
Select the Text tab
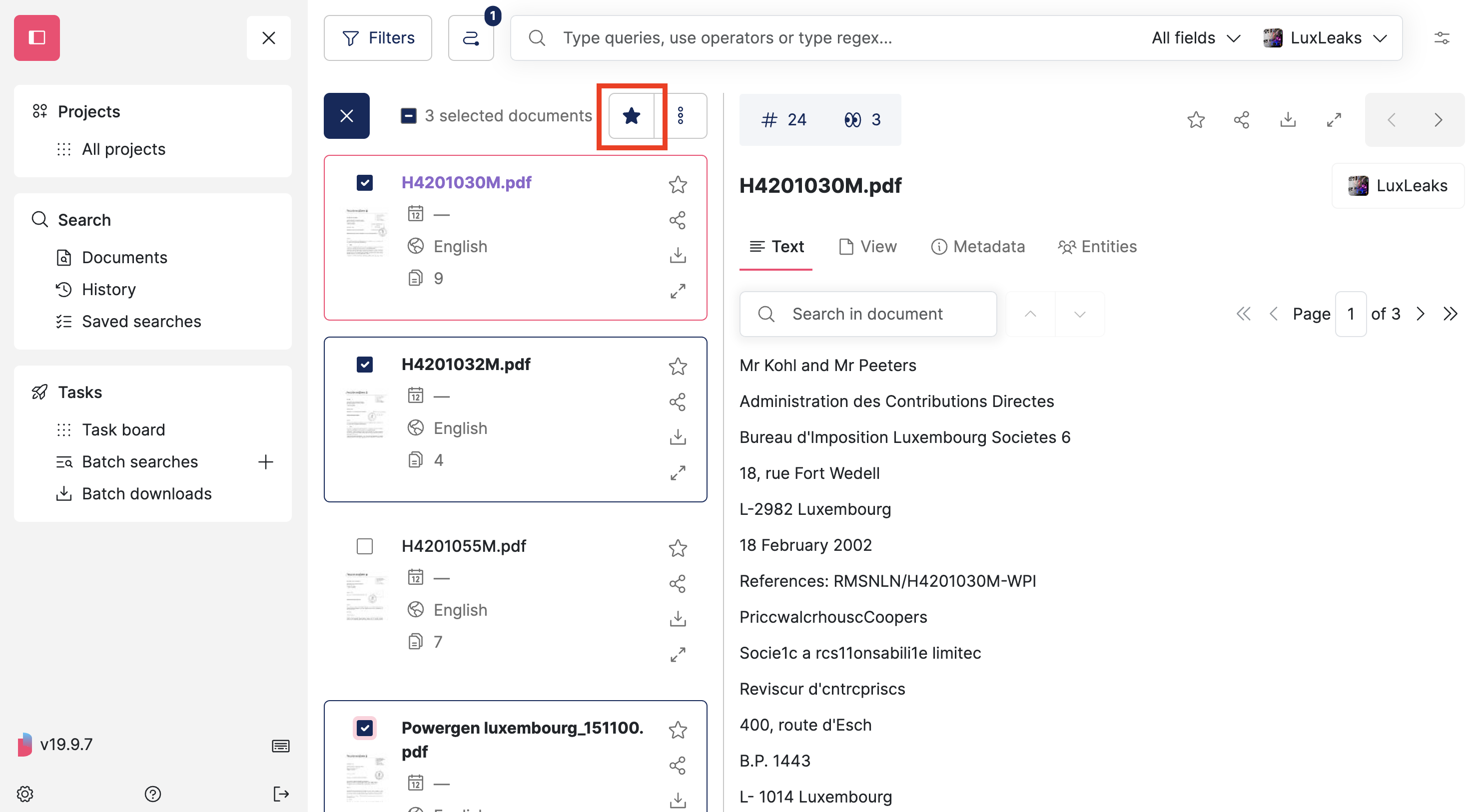tap(776, 247)
